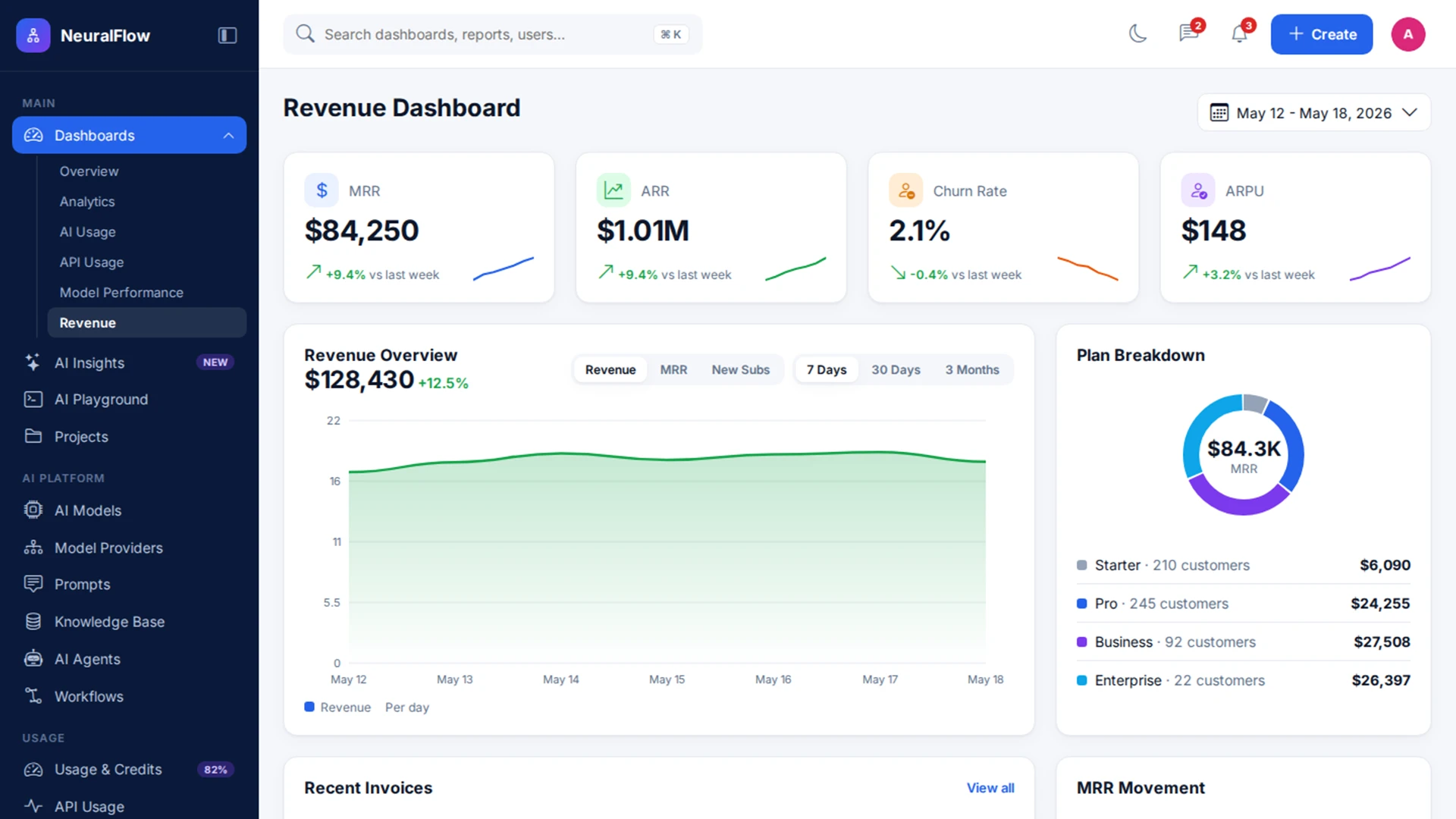Click the Usage & Credits gauge icon
Screen dimensions: 1456x819
(33, 769)
